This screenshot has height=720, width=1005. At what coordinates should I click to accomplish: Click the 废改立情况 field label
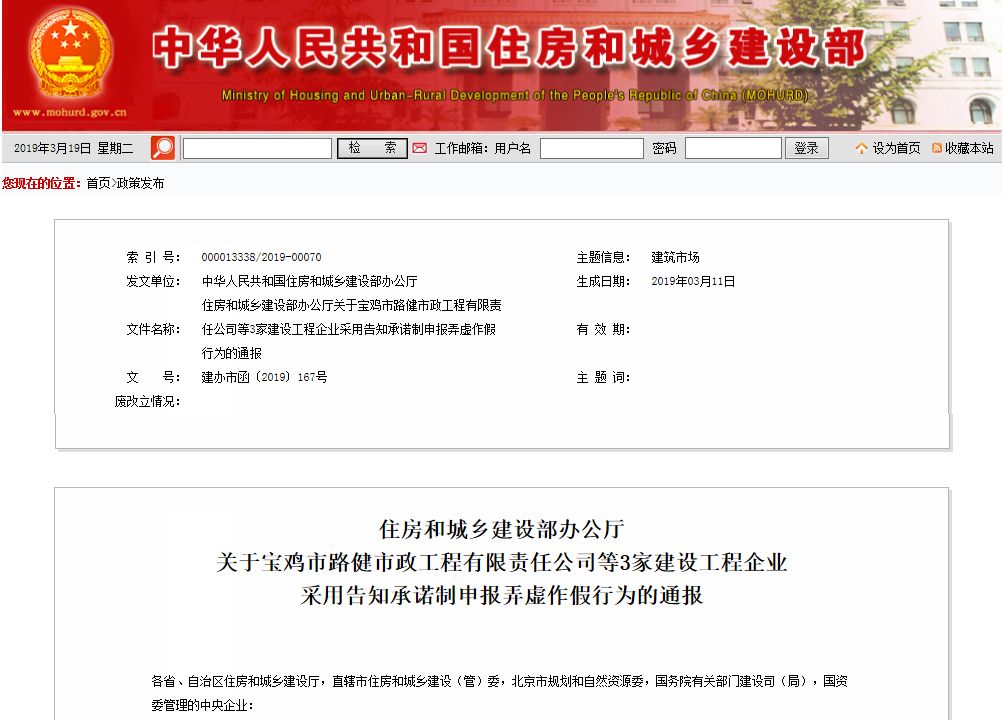point(147,401)
